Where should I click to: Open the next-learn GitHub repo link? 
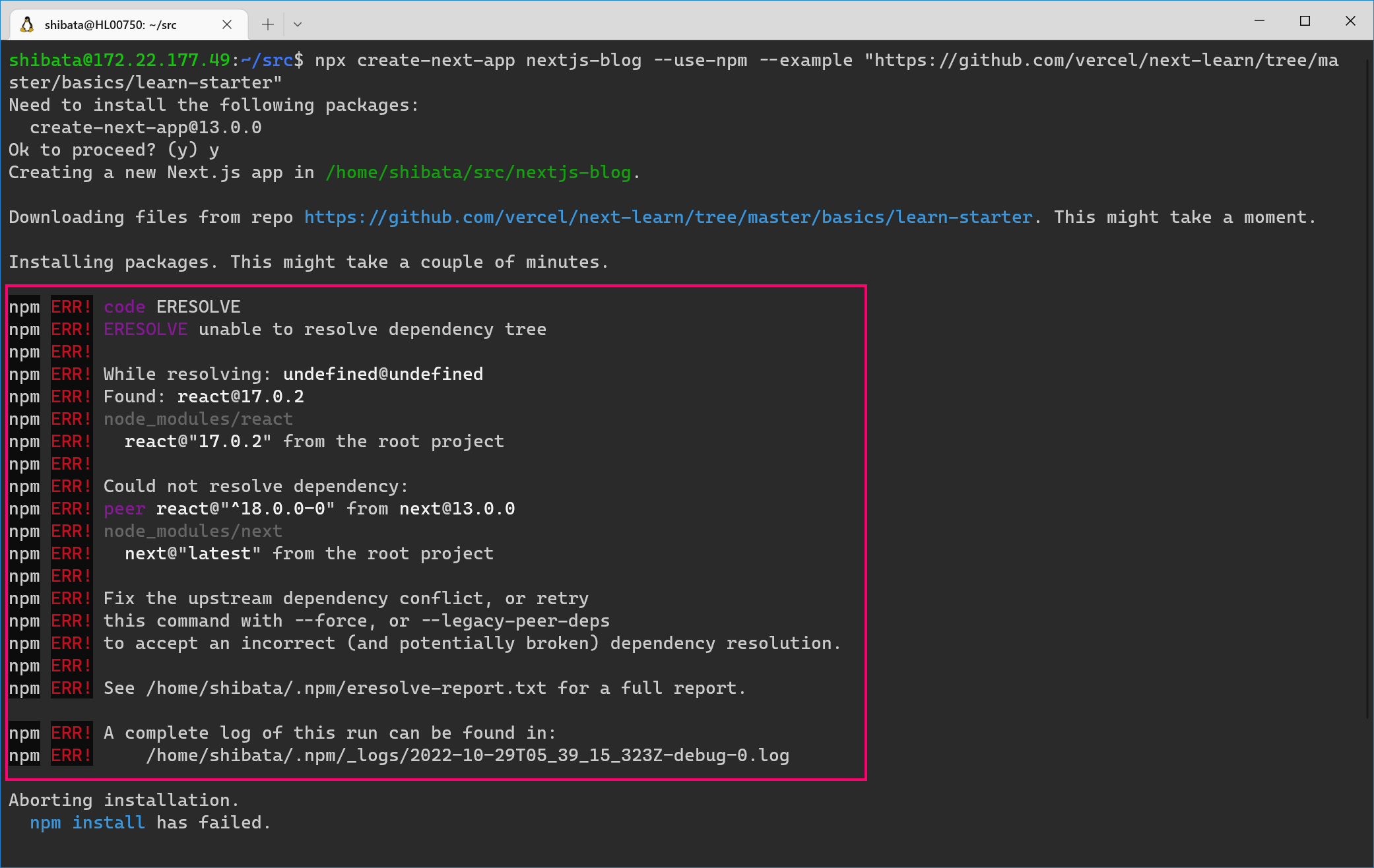(668, 216)
